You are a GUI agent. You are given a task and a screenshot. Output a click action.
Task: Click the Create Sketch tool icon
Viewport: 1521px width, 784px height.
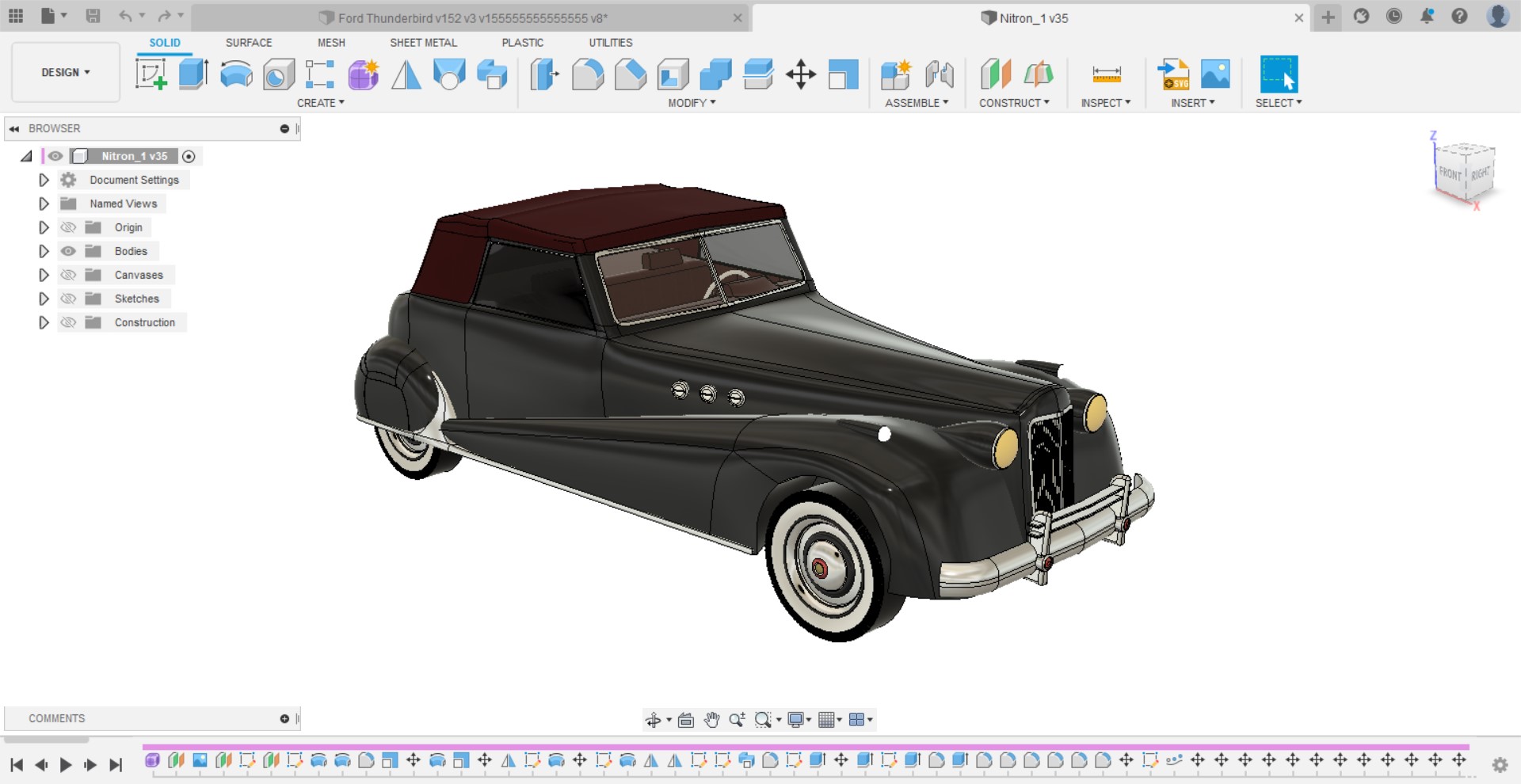pyautogui.click(x=151, y=74)
